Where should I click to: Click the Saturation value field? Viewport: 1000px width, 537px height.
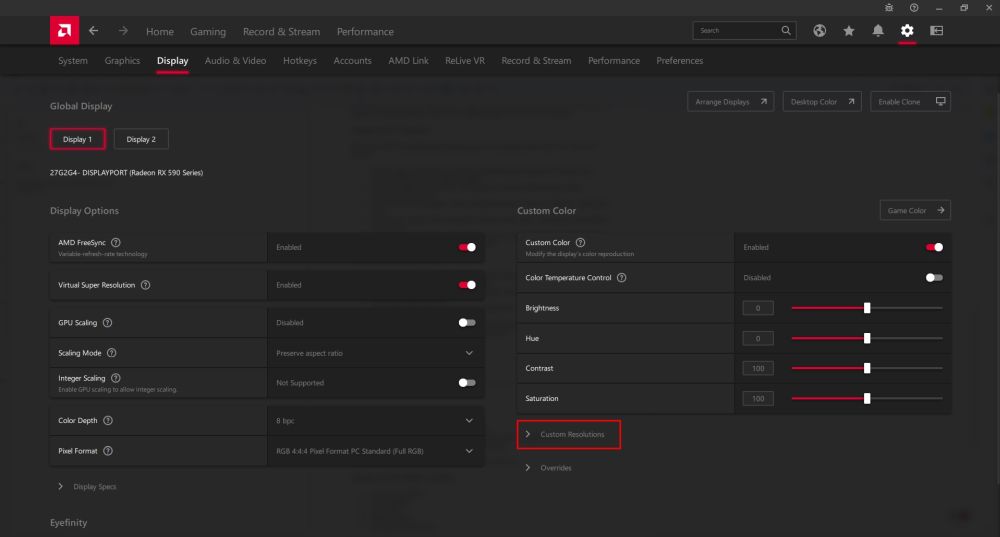[758, 399]
